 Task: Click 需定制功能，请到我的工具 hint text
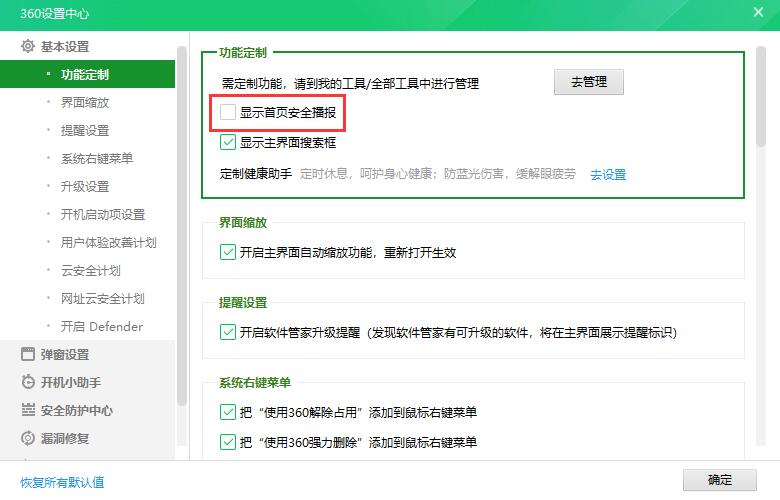click(x=350, y=83)
